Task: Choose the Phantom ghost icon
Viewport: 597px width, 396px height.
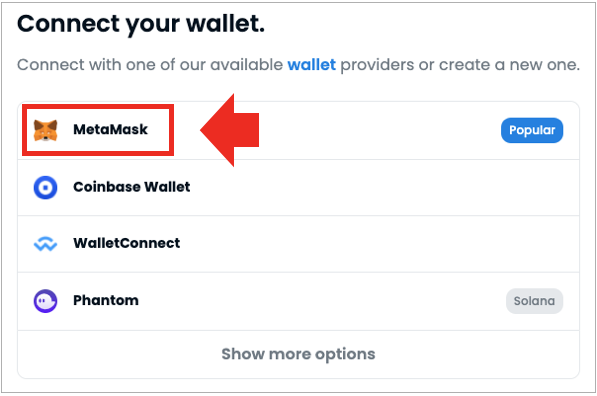Action: (x=45, y=301)
